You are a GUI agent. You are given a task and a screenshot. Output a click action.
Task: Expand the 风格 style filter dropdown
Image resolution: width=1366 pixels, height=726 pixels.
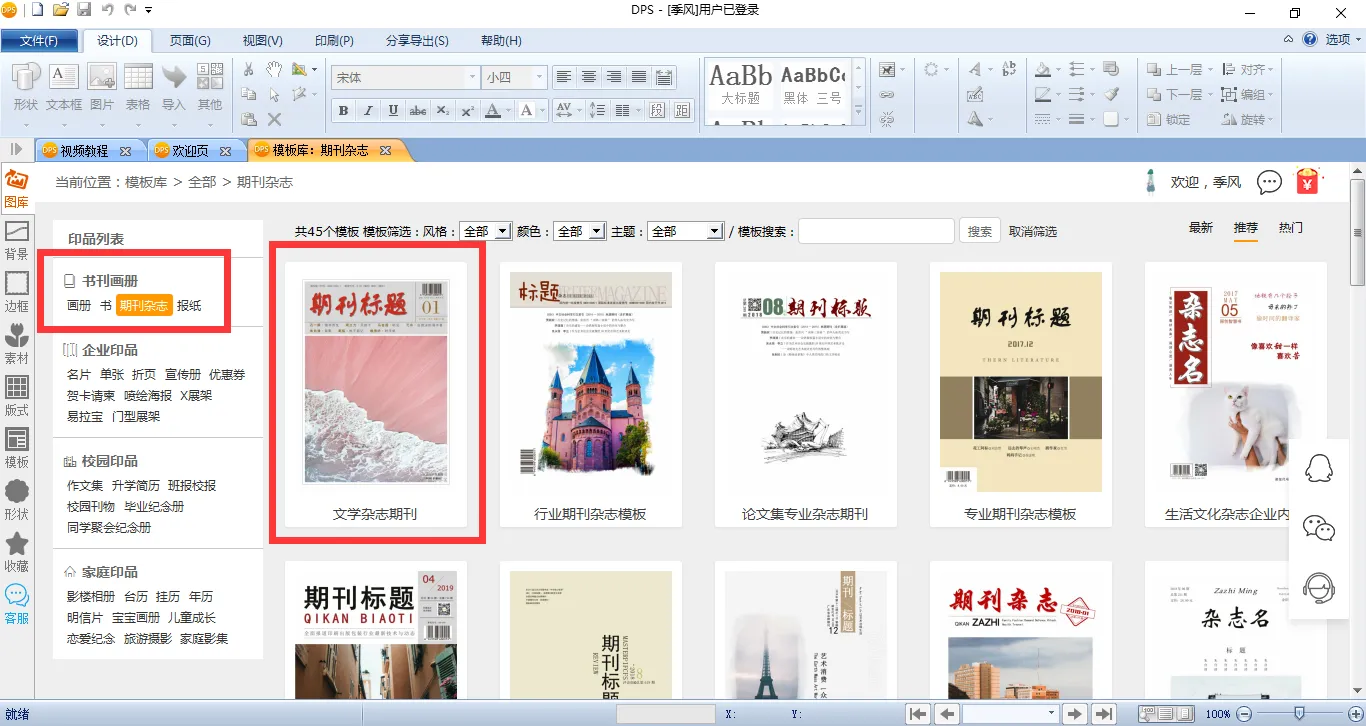[x=502, y=231]
